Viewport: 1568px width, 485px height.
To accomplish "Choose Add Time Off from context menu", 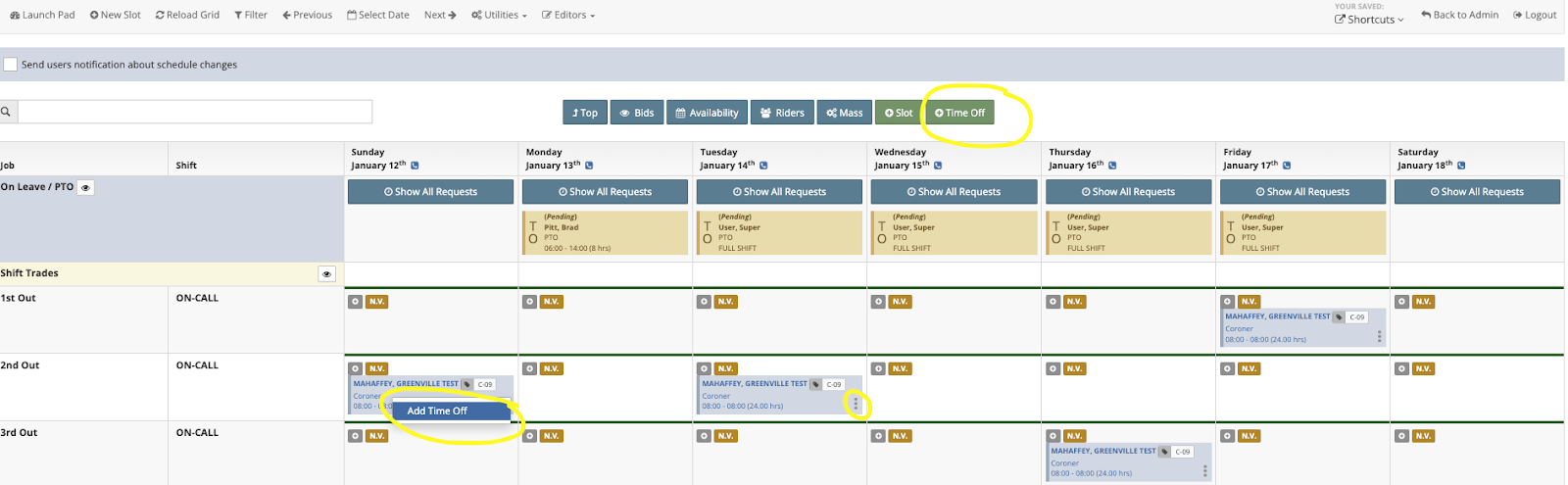I will click(437, 411).
